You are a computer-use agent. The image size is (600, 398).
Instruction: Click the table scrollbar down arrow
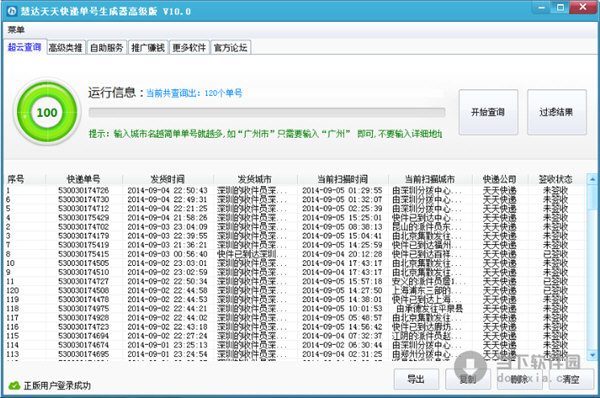click(x=592, y=355)
